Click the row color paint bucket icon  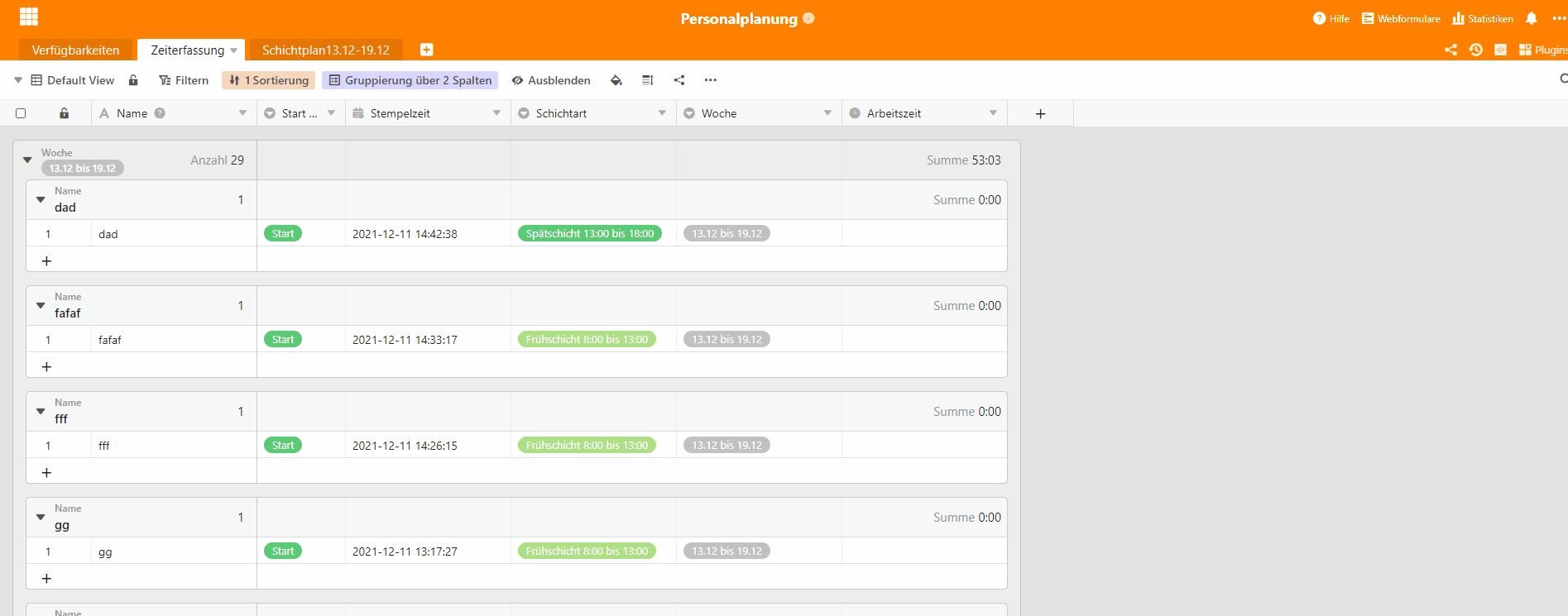click(616, 80)
